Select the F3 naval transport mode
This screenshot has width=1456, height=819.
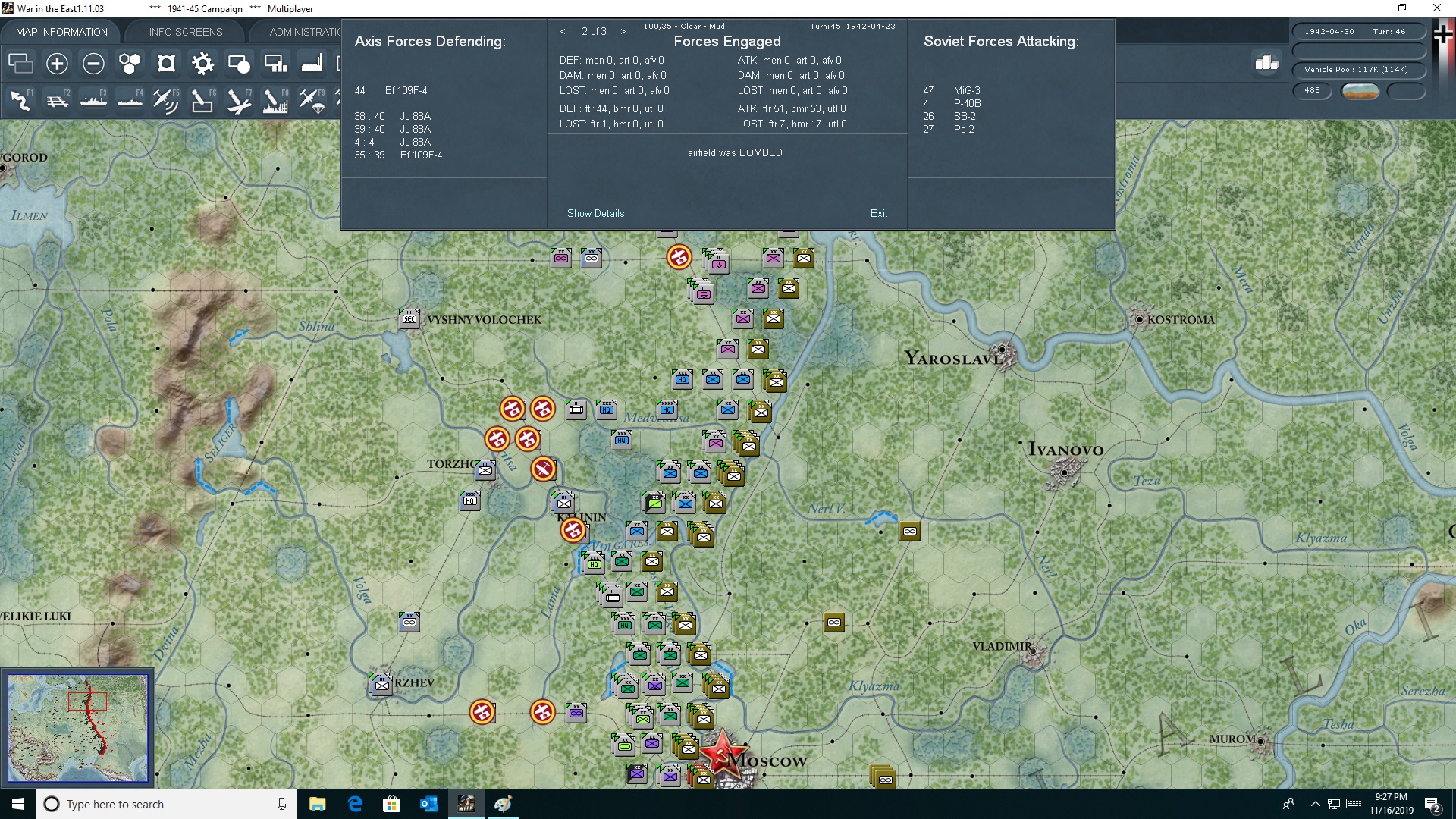[x=93, y=100]
